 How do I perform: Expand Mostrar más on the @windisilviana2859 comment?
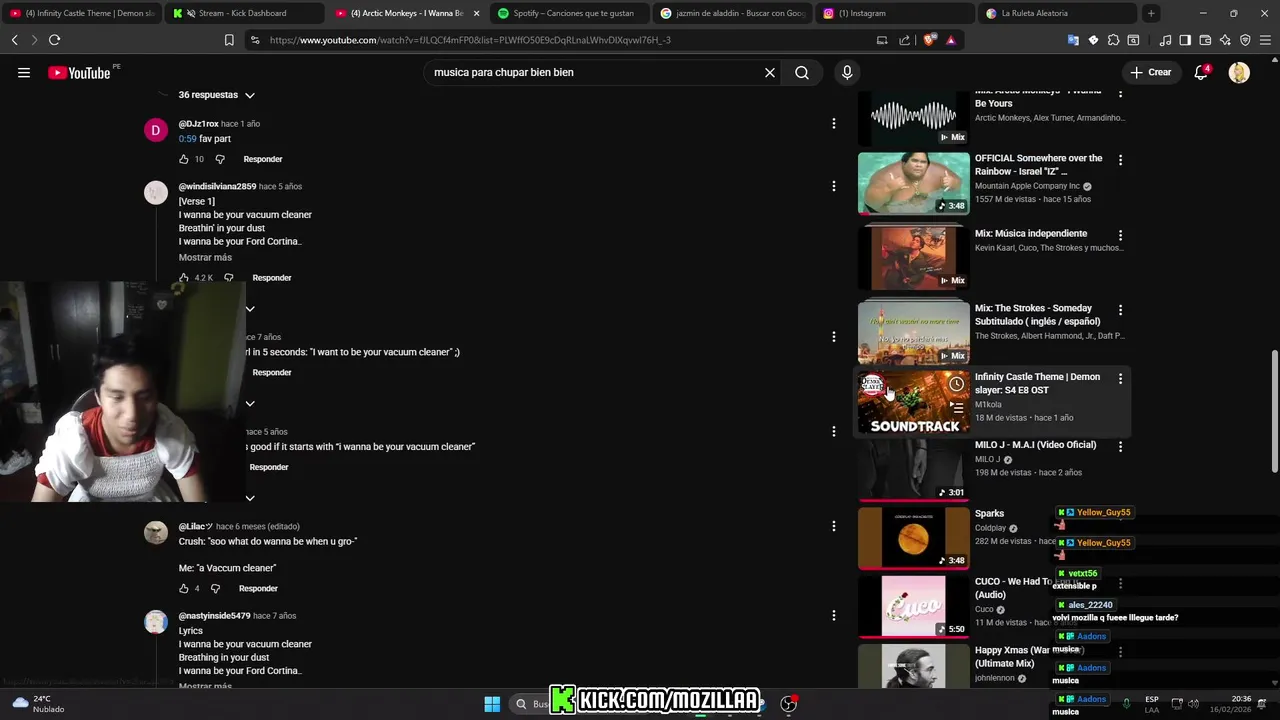pos(205,257)
